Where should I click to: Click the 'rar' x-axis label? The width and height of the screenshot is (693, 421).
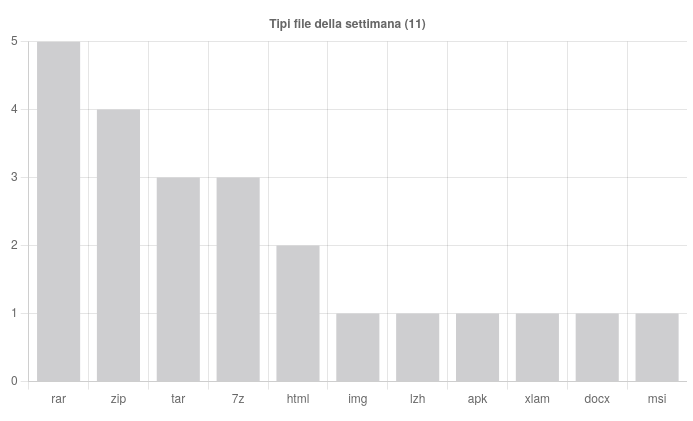(x=58, y=399)
